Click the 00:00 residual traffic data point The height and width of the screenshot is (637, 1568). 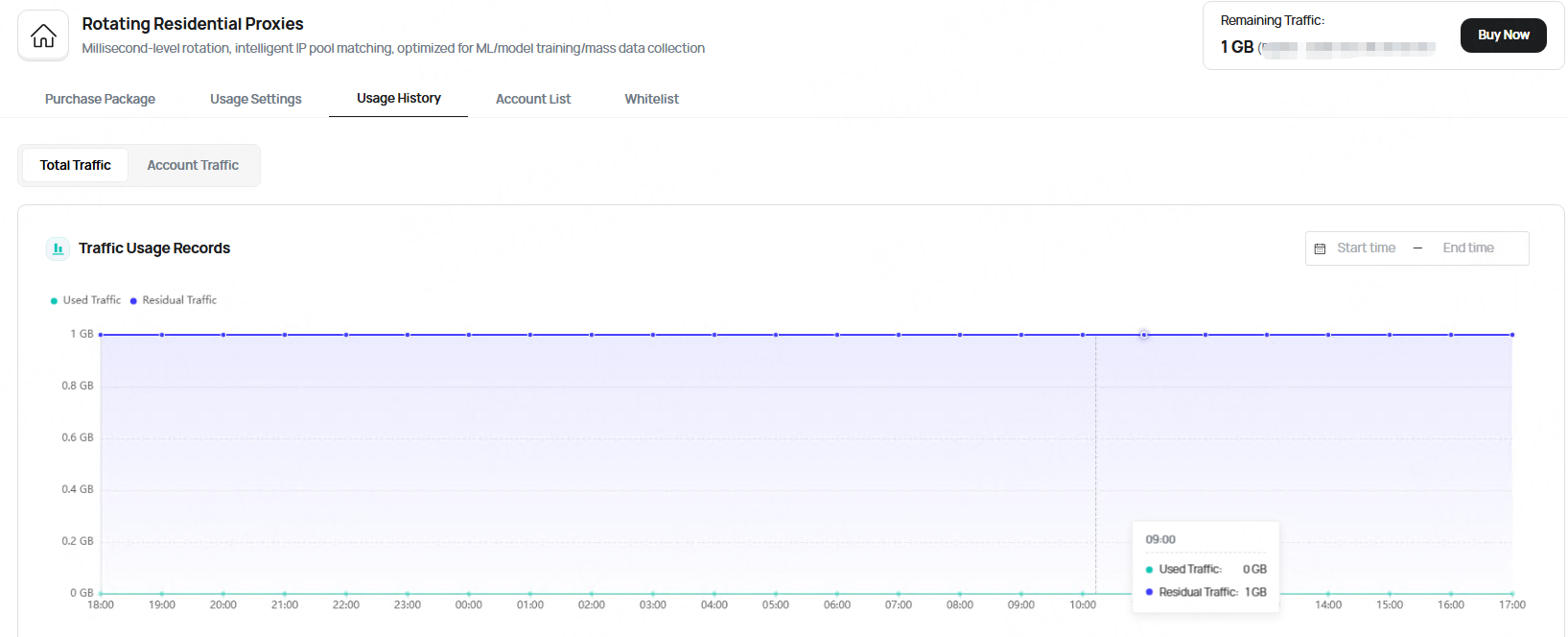[469, 335]
